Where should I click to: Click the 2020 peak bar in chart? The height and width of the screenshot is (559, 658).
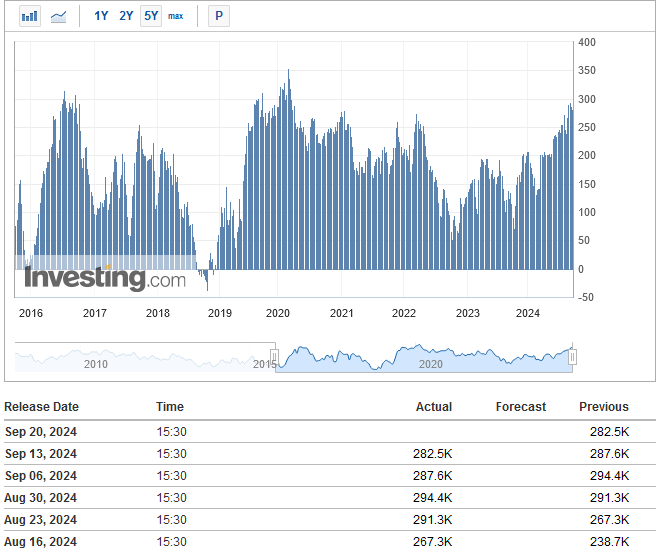tap(288, 169)
